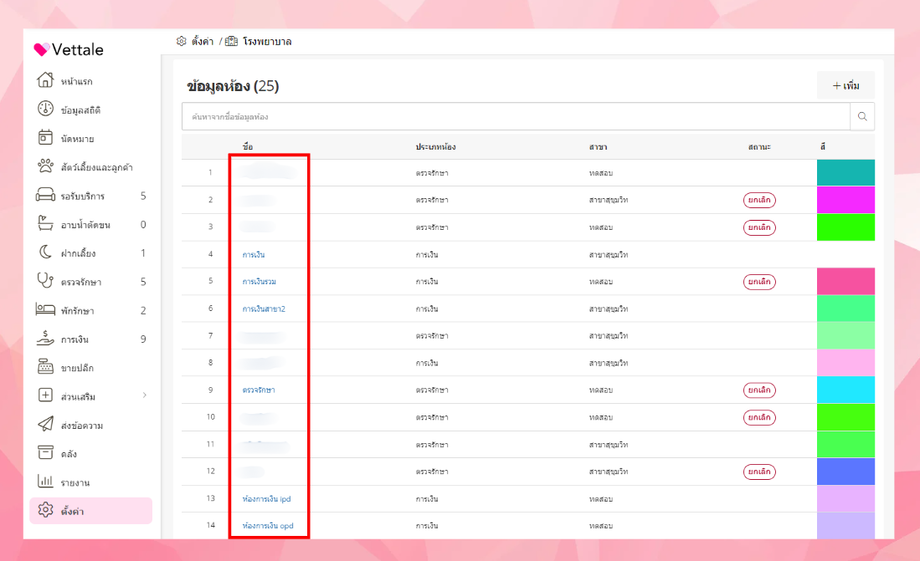920x561 pixels.
Task: Click the ยกเลิก badge in row 12
Action: 759,471
